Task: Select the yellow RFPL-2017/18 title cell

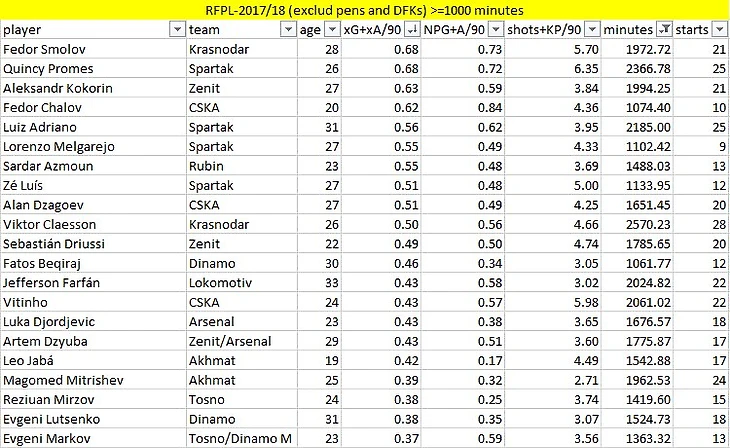Action: (365, 10)
